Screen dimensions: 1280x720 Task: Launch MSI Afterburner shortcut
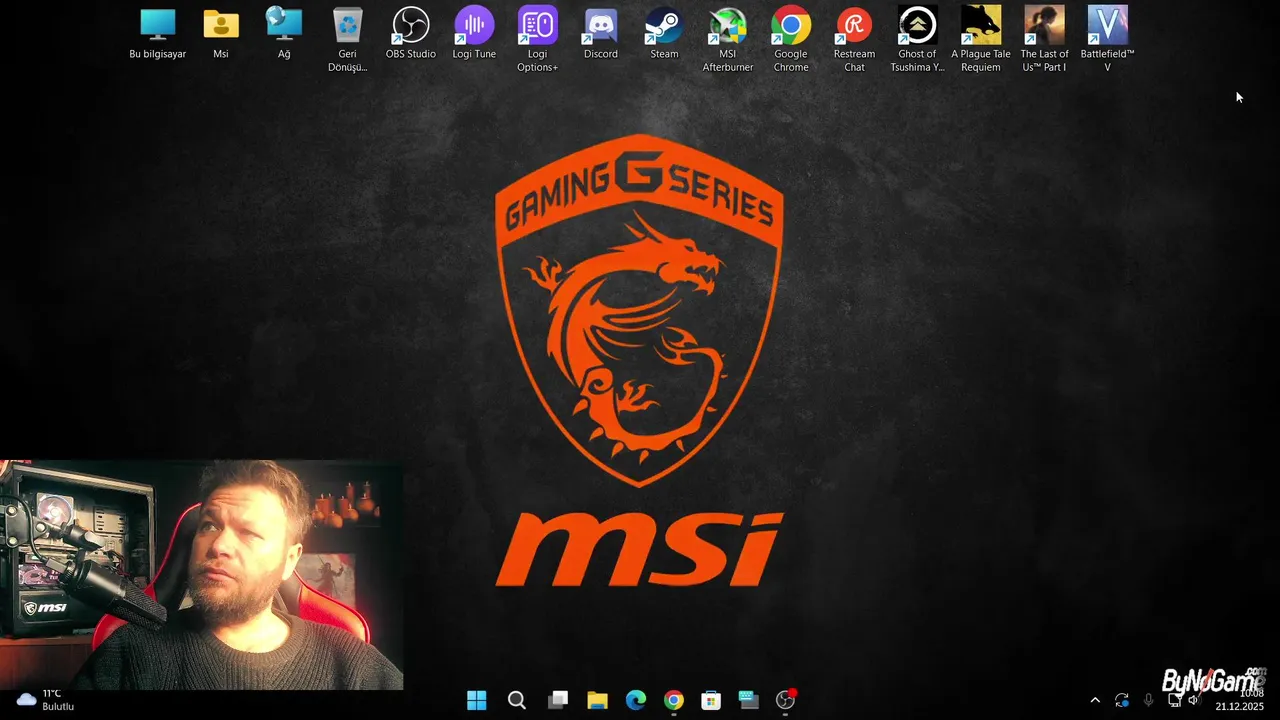[x=727, y=40]
